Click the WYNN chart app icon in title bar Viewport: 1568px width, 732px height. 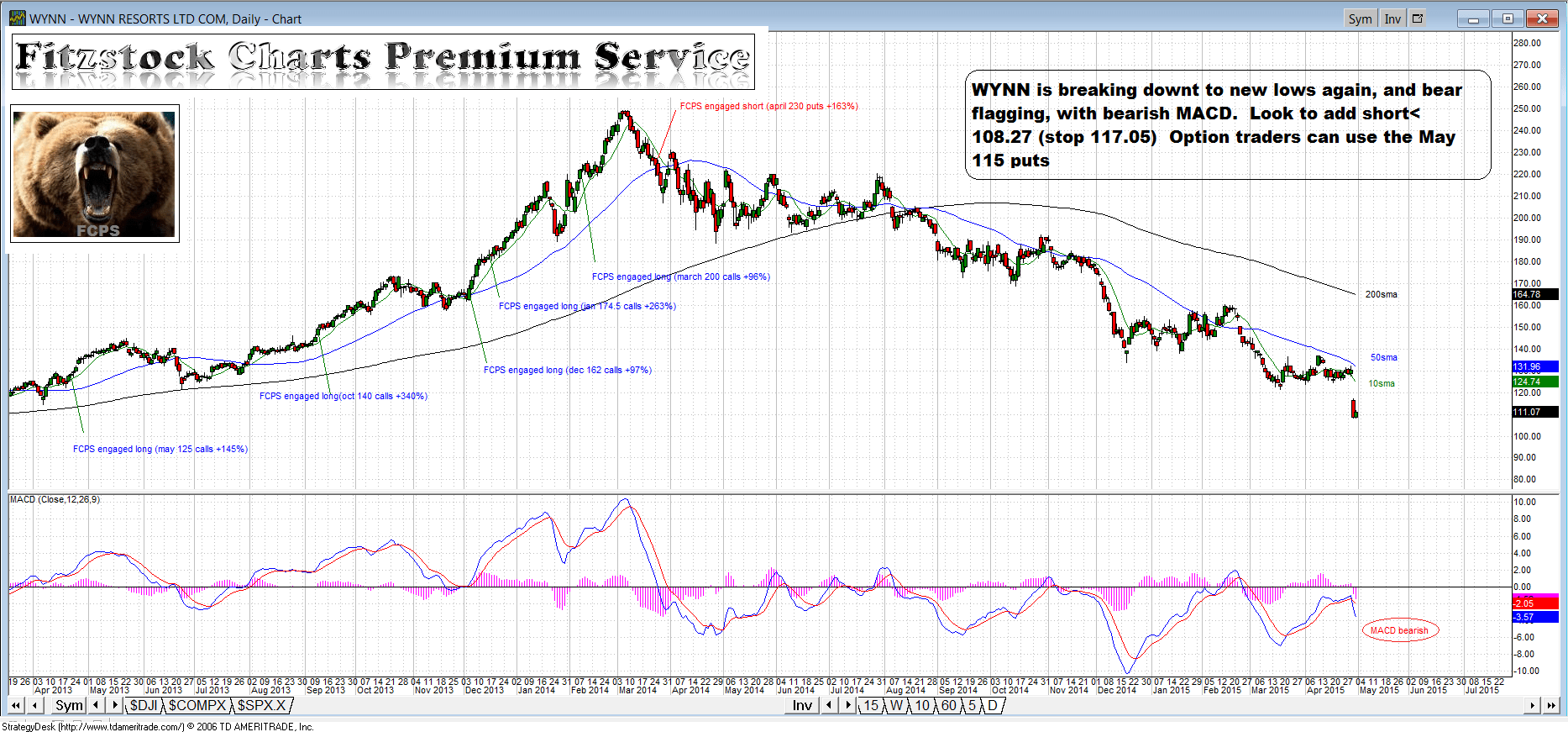click(x=17, y=18)
